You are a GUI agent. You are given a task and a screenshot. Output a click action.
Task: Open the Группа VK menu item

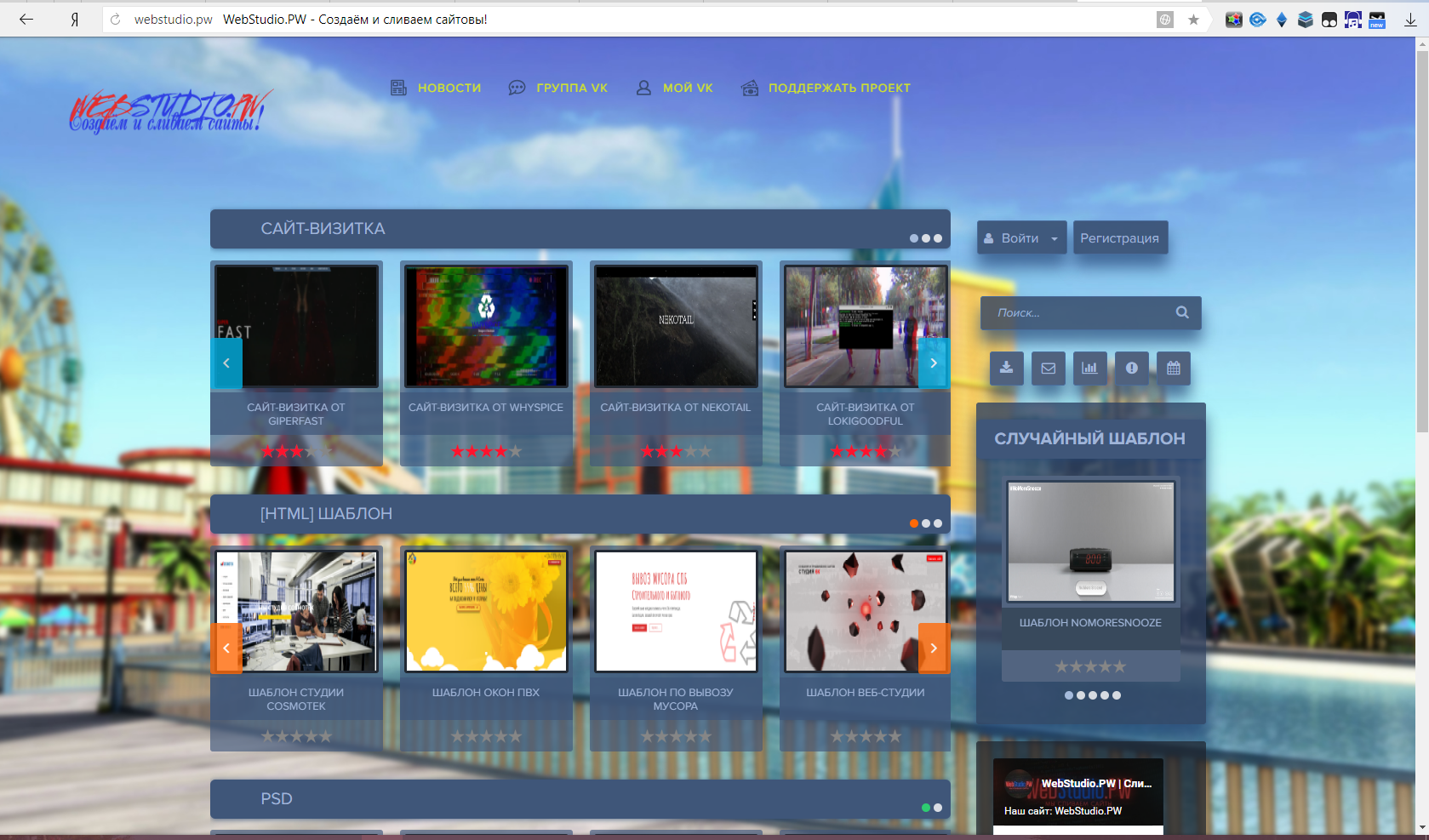pos(572,88)
